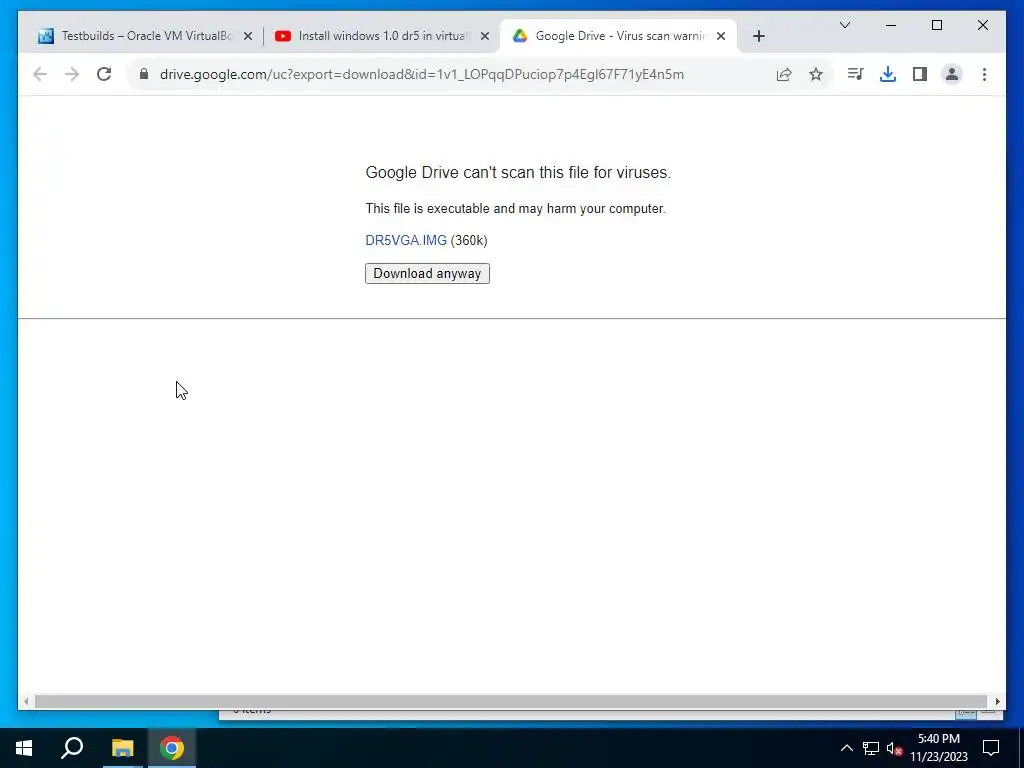Open a new tab with plus button
Screen dimensions: 1024x768
tap(758, 36)
